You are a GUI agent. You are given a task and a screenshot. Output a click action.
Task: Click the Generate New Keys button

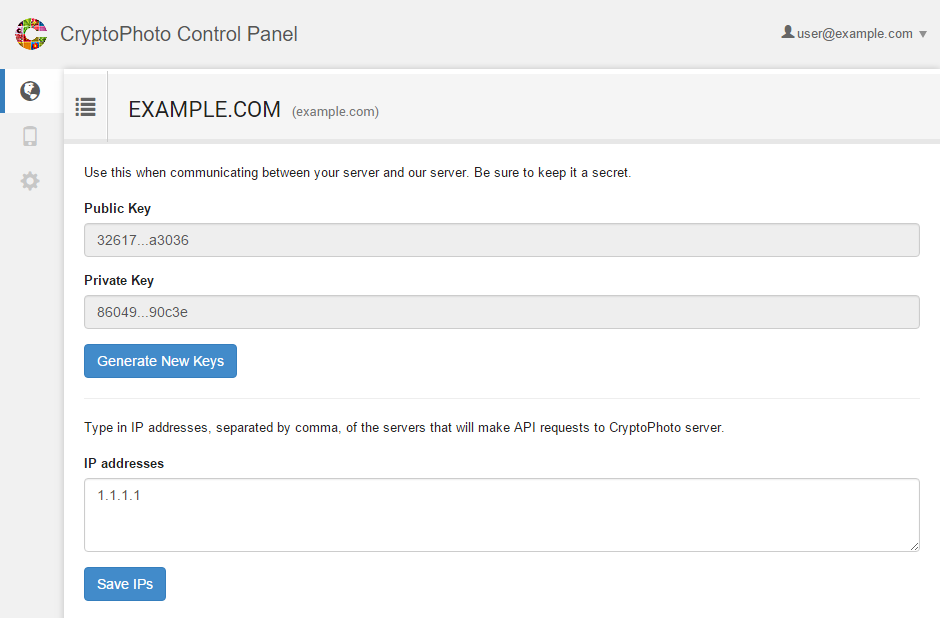[160, 361]
